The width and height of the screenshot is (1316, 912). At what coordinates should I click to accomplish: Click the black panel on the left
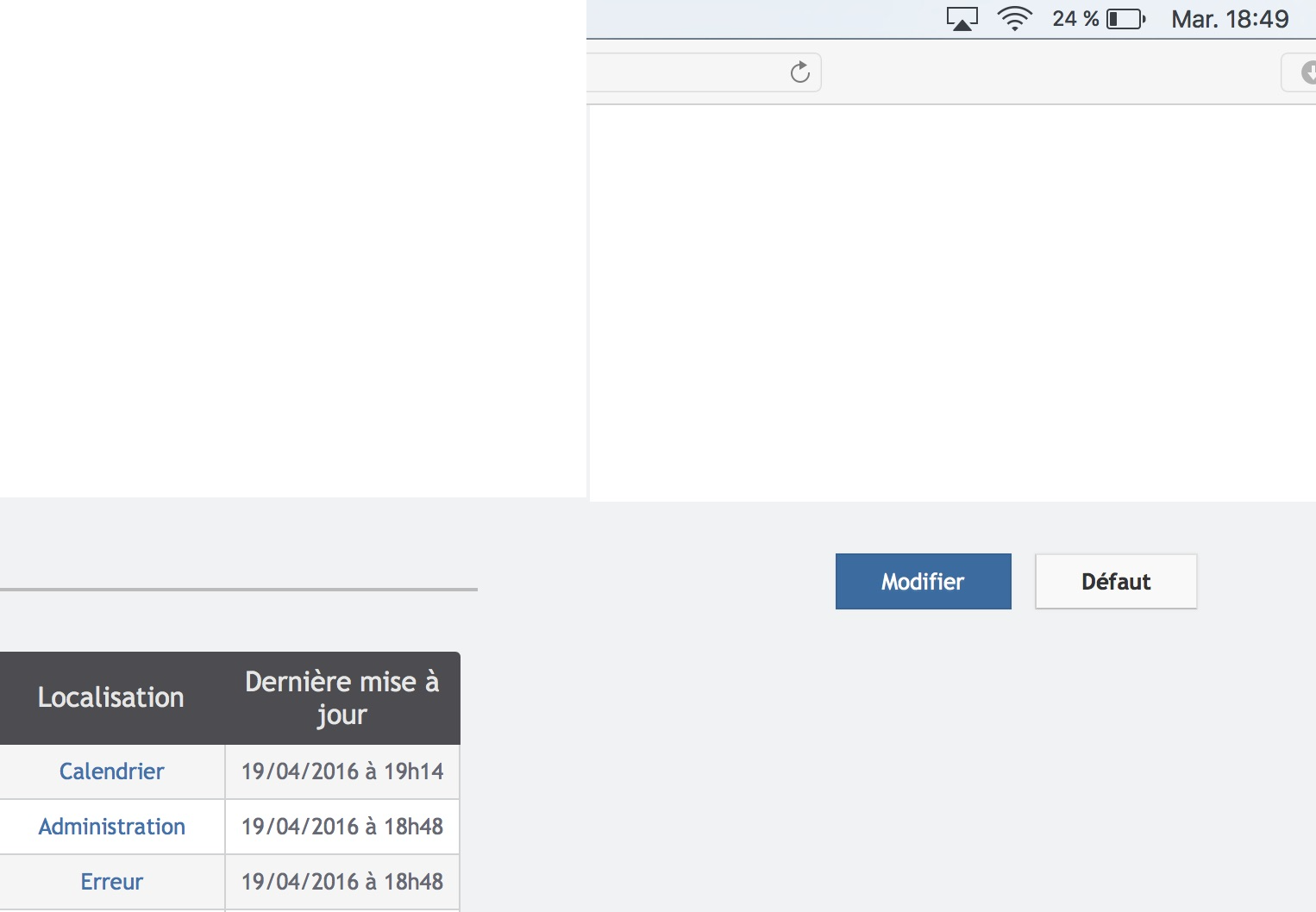(x=293, y=250)
